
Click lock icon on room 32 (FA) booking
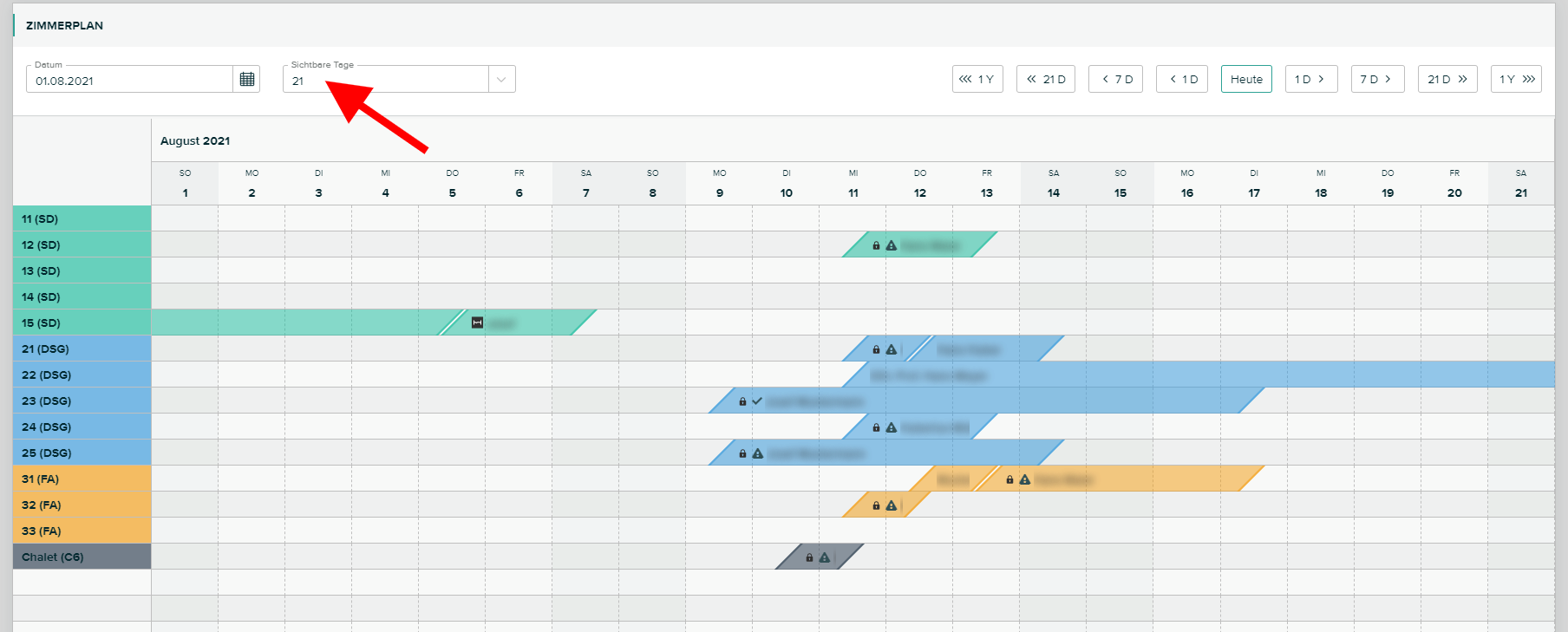pos(876,505)
